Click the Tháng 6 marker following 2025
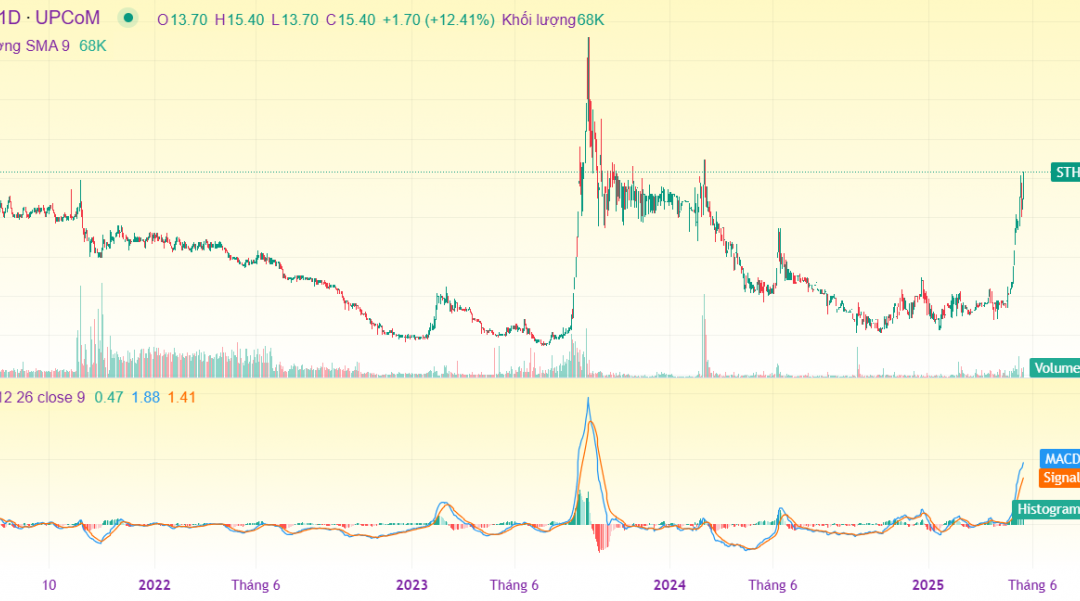1080x601 pixels. [1032, 585]
